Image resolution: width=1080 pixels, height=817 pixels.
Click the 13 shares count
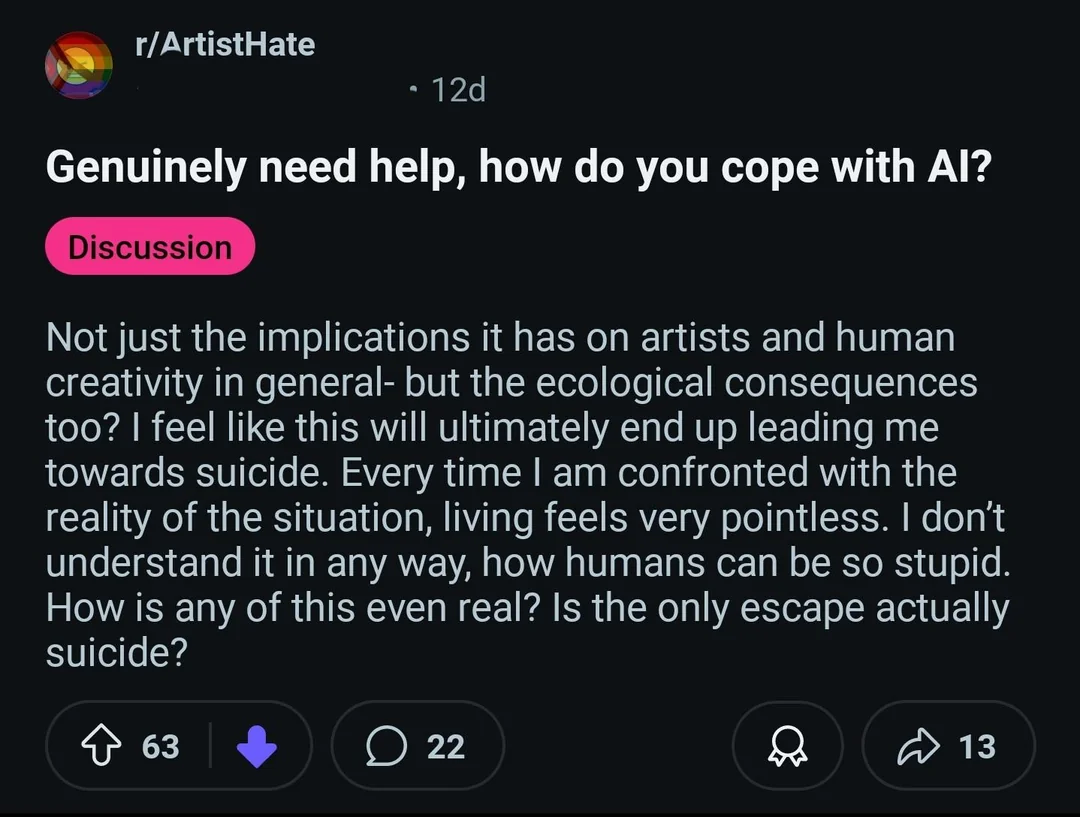[977, 747]
